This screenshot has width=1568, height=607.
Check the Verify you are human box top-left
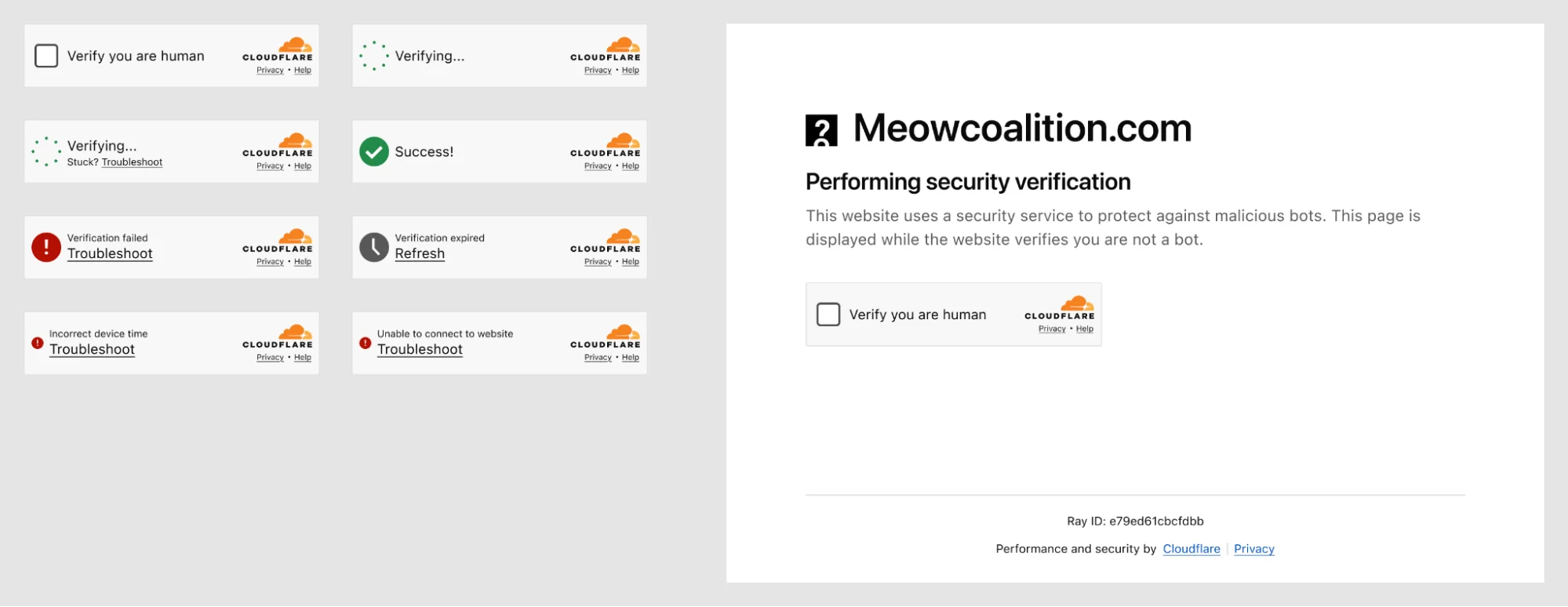46,56
